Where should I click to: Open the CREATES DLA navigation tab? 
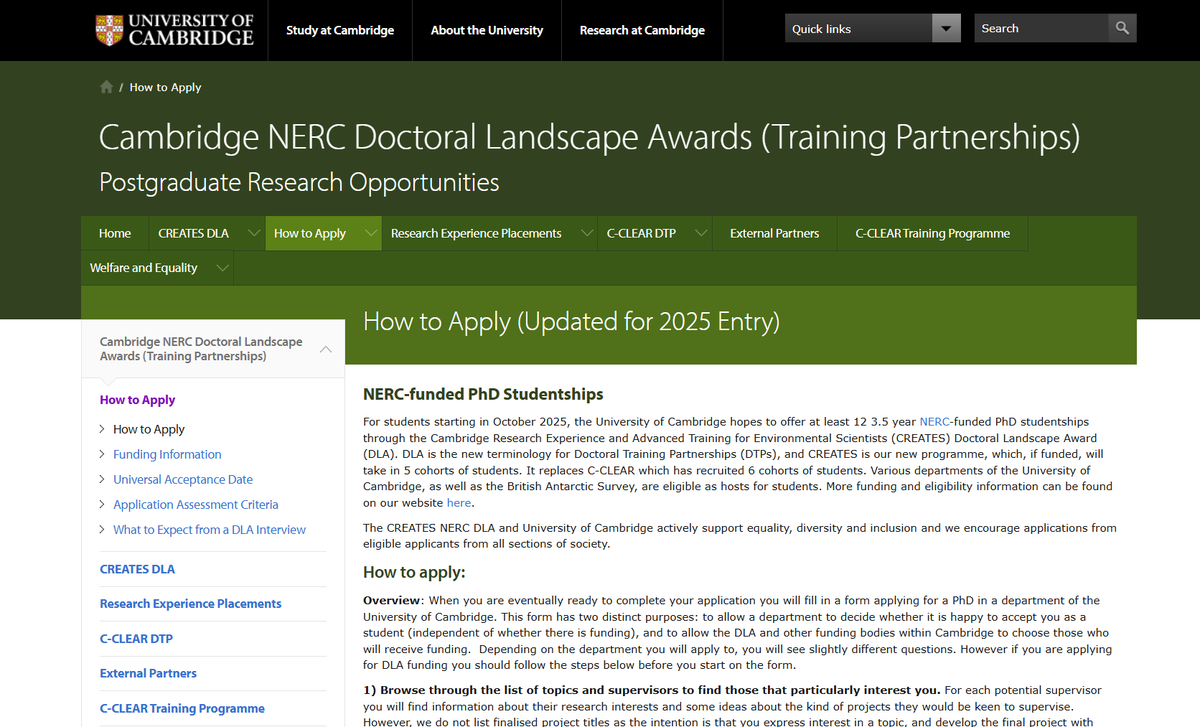point(193,233)
